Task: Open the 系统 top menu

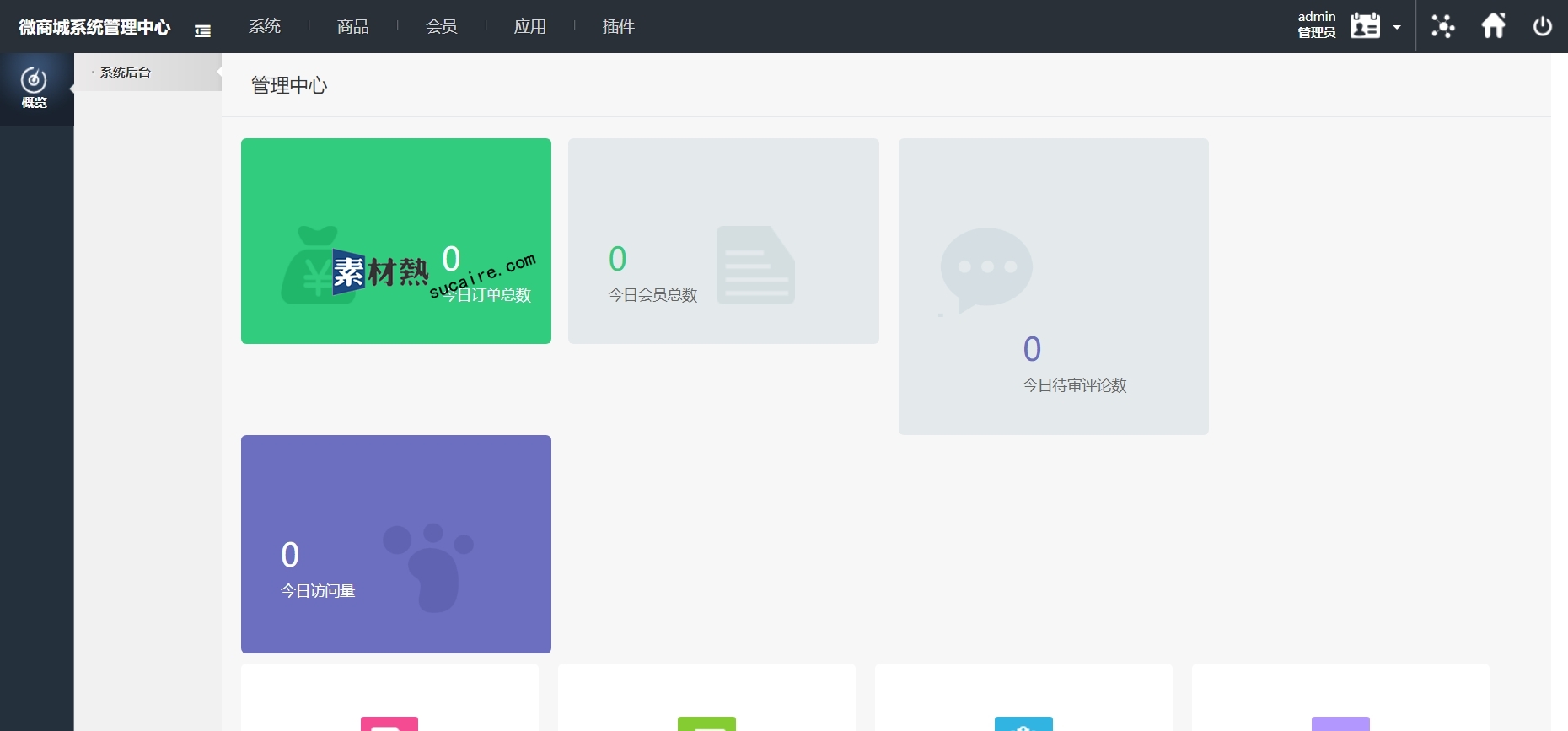Action: (265, 26)
